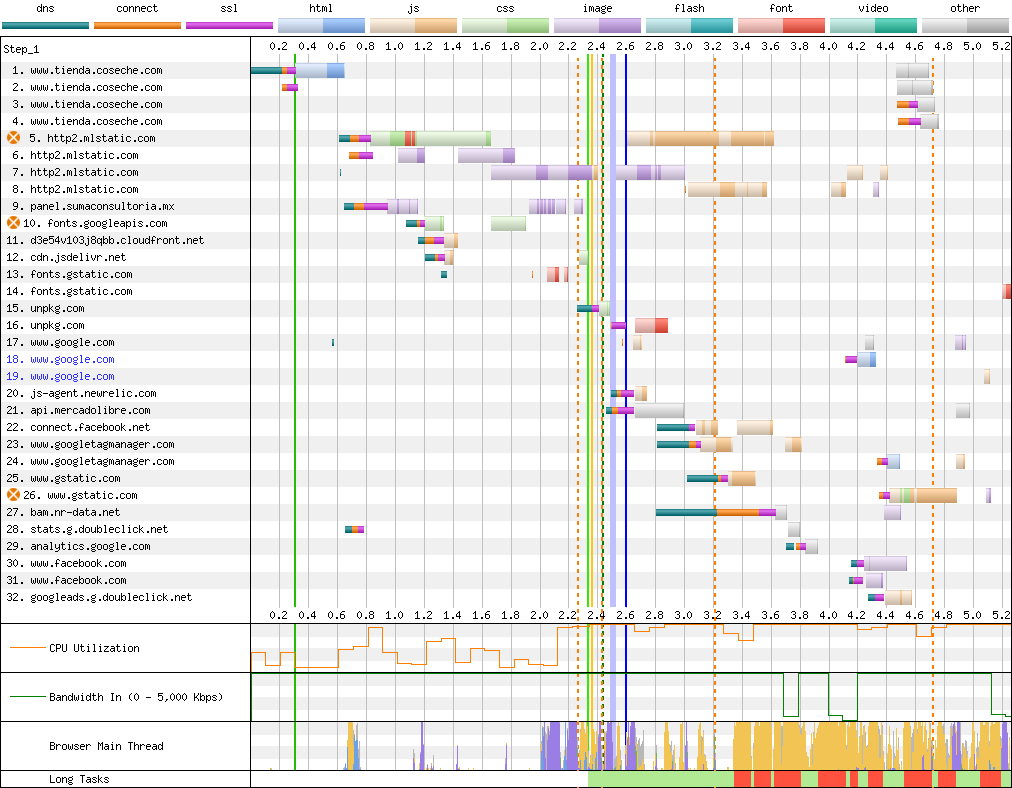Select the ssl legend color bar
The image size is (1012, 788).
coord(229,25)
